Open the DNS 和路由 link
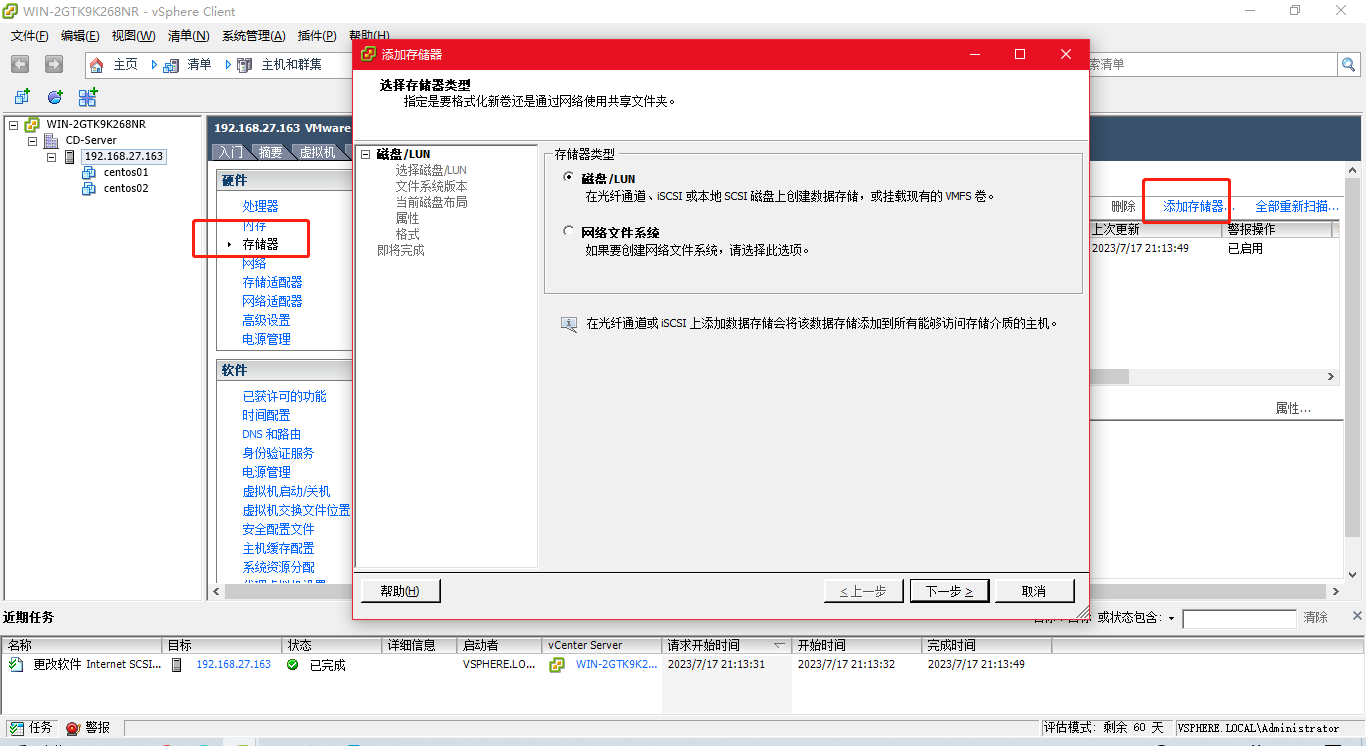 271,434
